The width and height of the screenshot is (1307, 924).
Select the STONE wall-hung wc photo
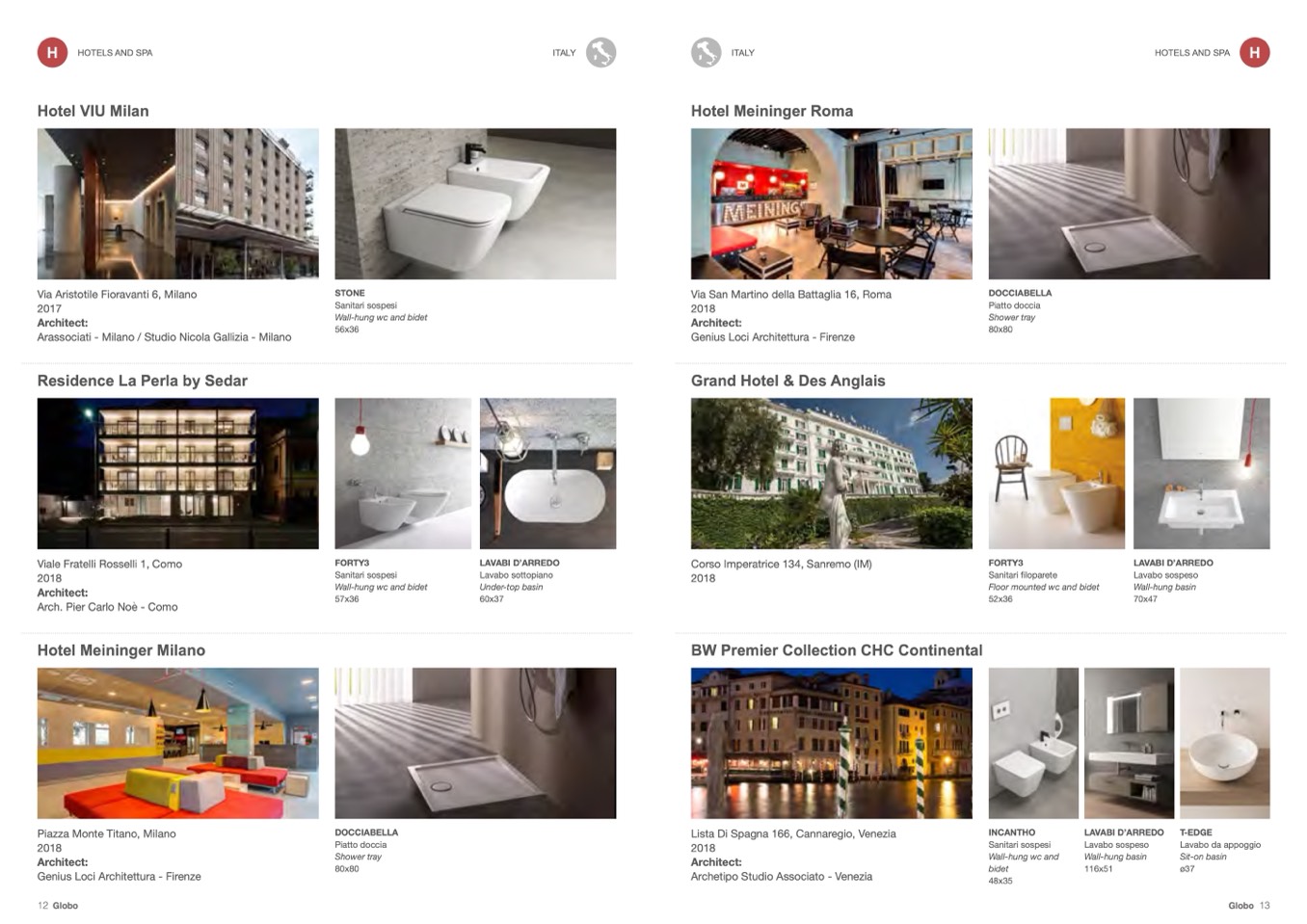475,204
